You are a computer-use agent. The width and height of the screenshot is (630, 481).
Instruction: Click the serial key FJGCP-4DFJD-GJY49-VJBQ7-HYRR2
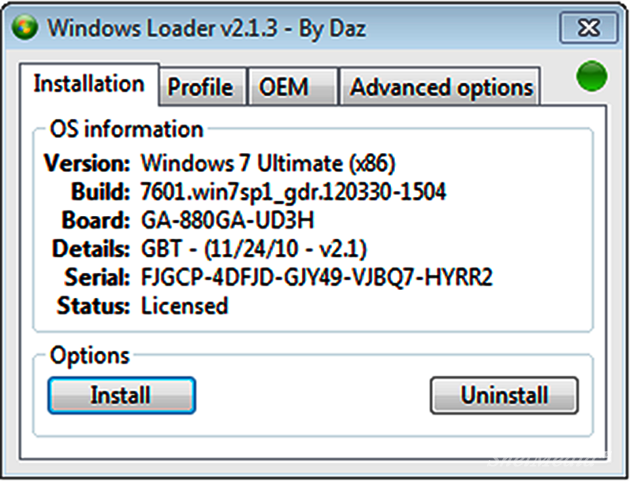tap(317, 277)
